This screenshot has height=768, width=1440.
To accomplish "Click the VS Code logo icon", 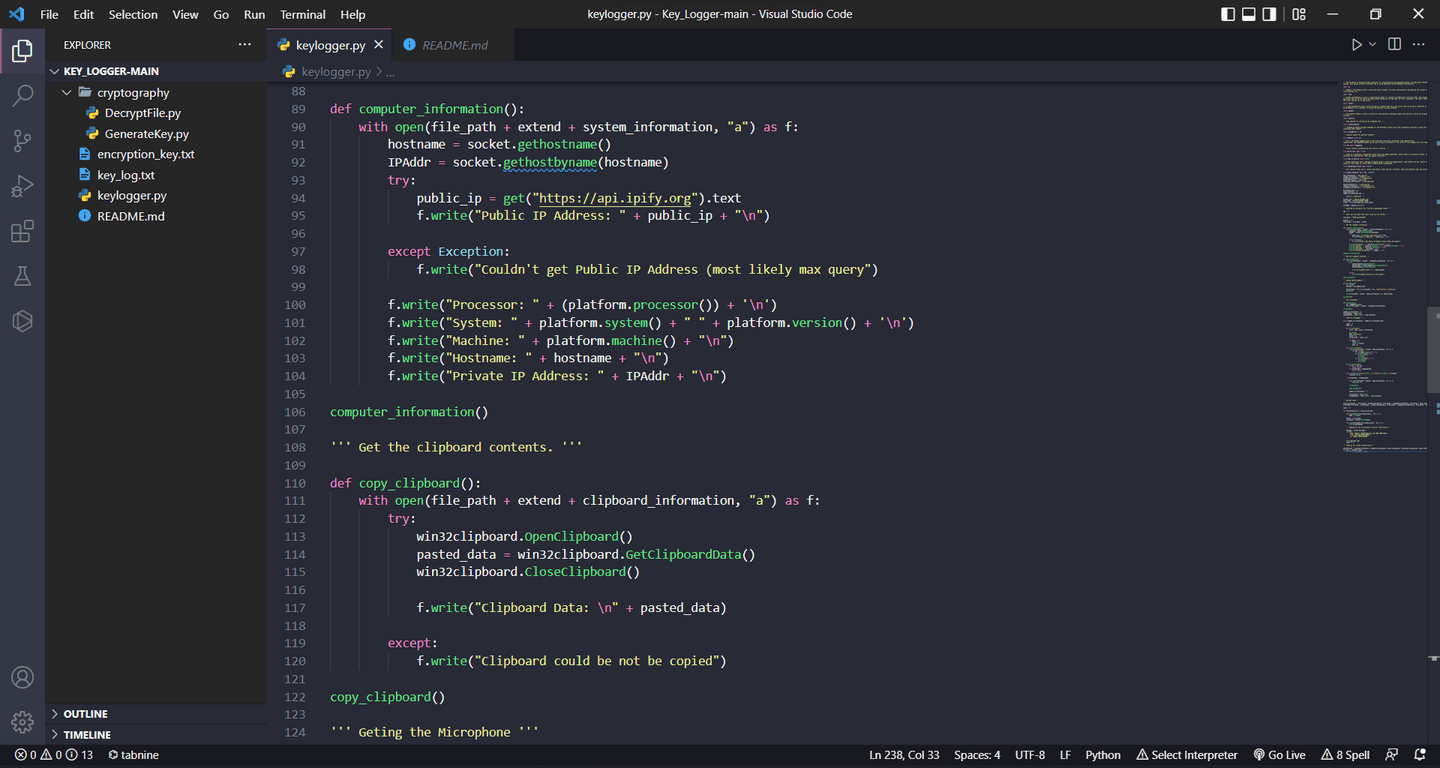I will click(16, 14).
